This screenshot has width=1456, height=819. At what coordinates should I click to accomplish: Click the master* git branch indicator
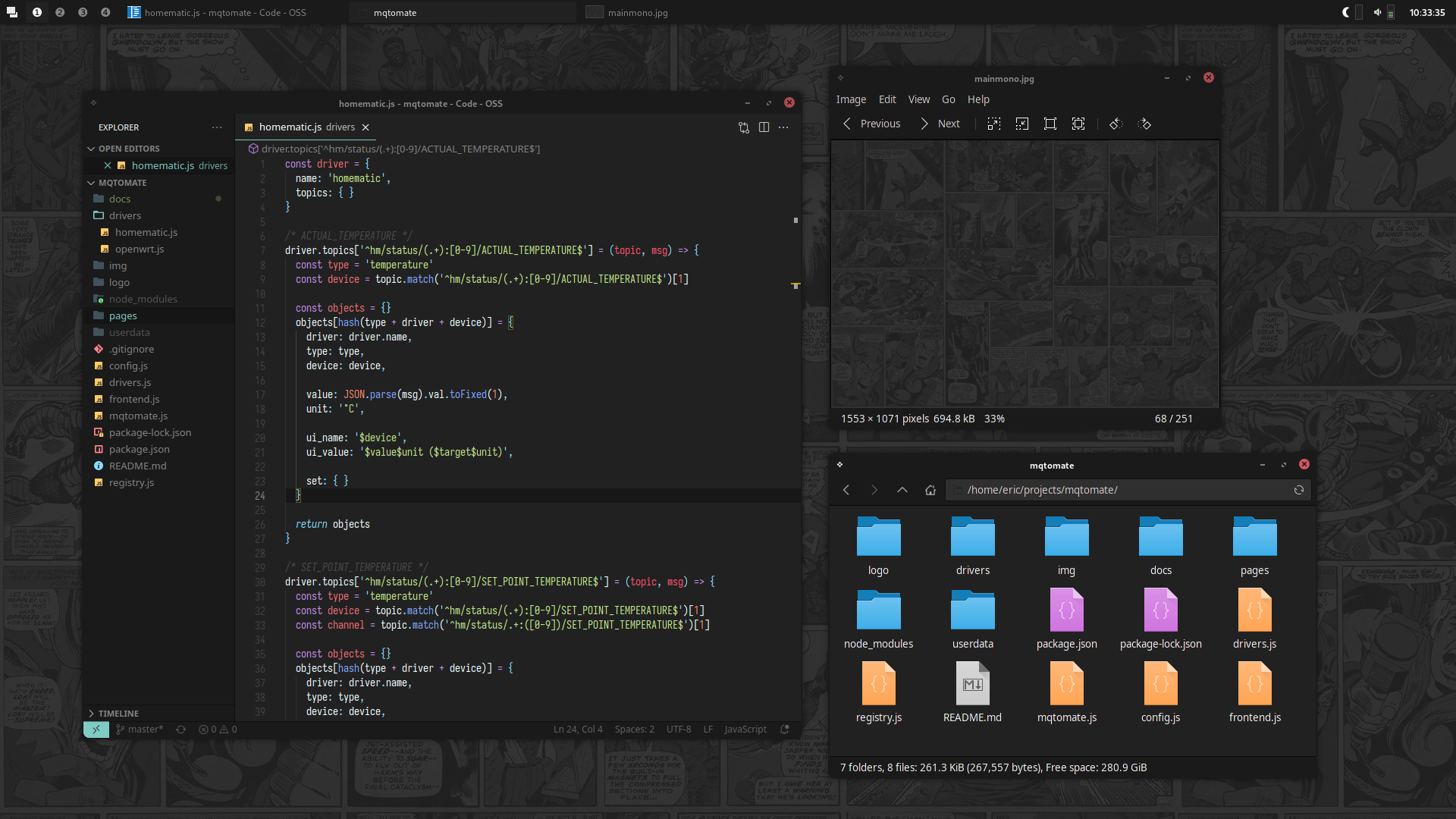(140, 730)
